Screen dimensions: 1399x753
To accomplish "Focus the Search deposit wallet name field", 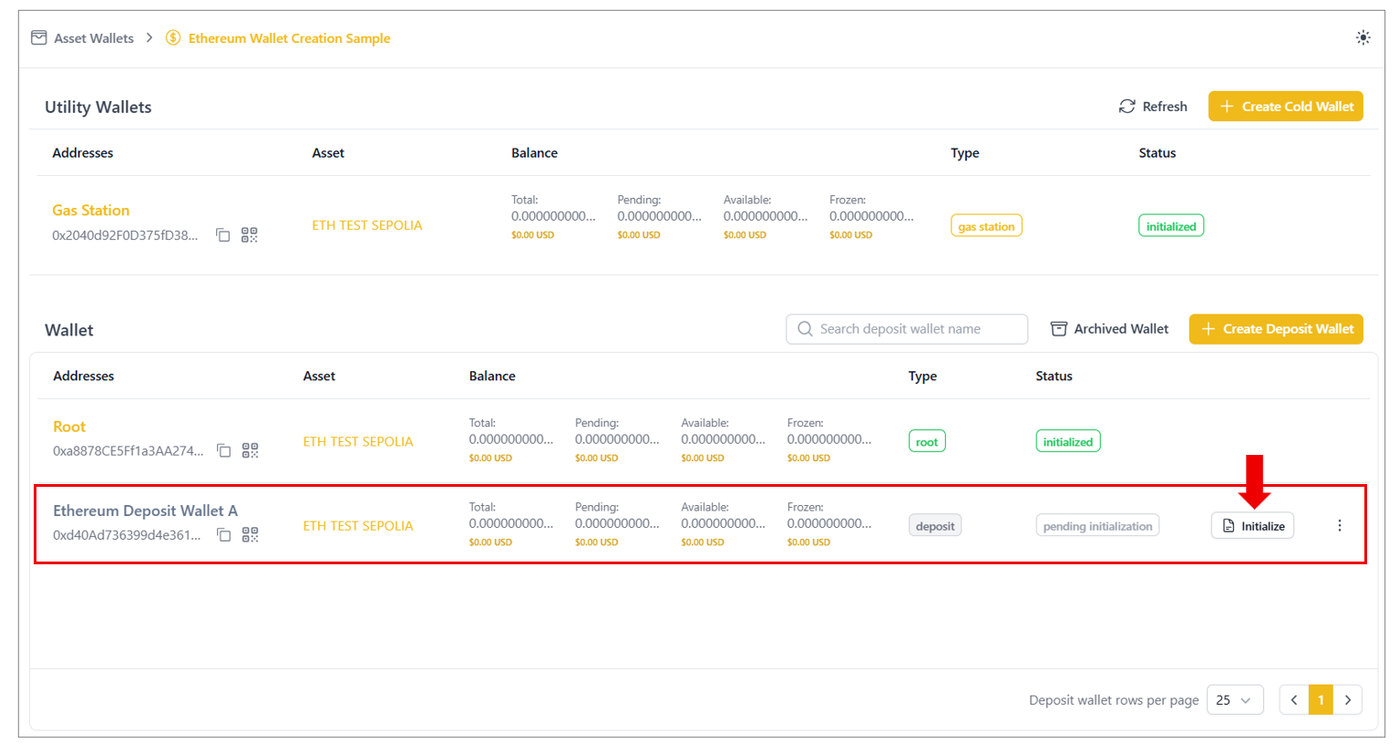I will pos(907,329).
